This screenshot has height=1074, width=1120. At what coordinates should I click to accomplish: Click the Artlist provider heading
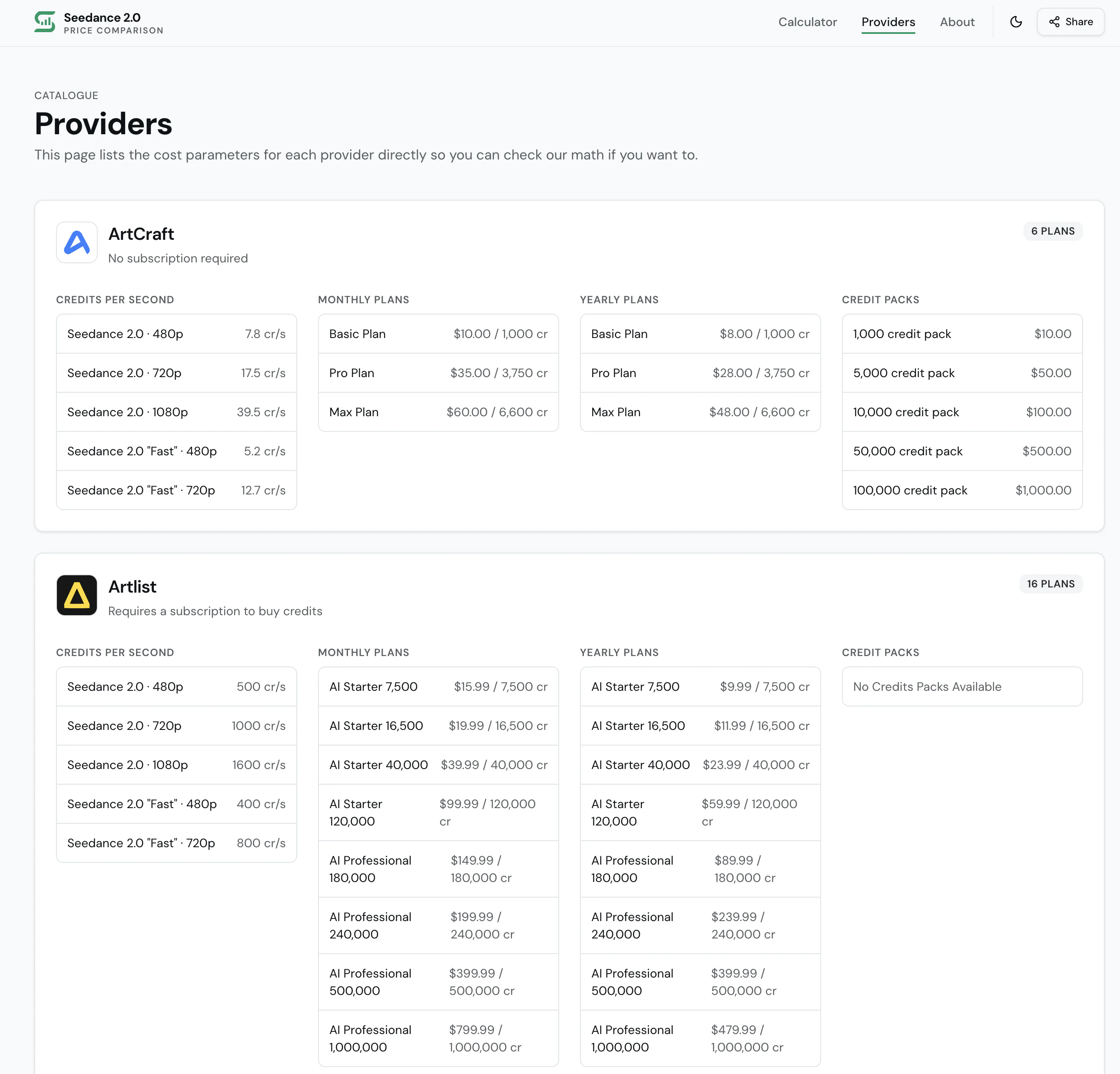132,587
